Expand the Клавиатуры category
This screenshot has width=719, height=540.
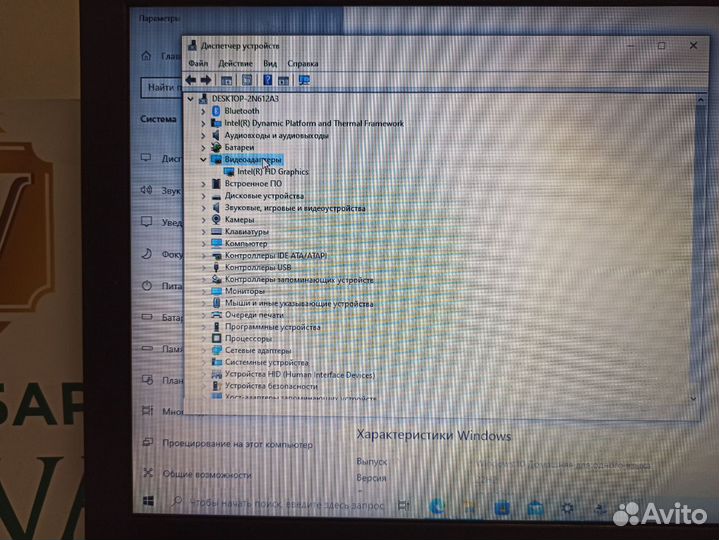pyautogui.click(x=204, y=231)
